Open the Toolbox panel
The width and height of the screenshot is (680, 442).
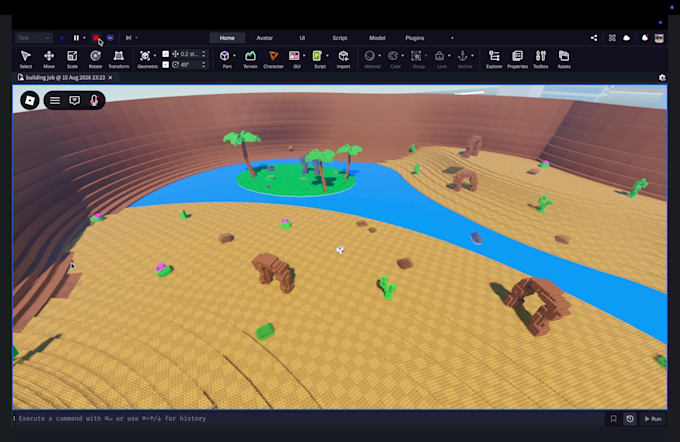(x=541, y=59)
